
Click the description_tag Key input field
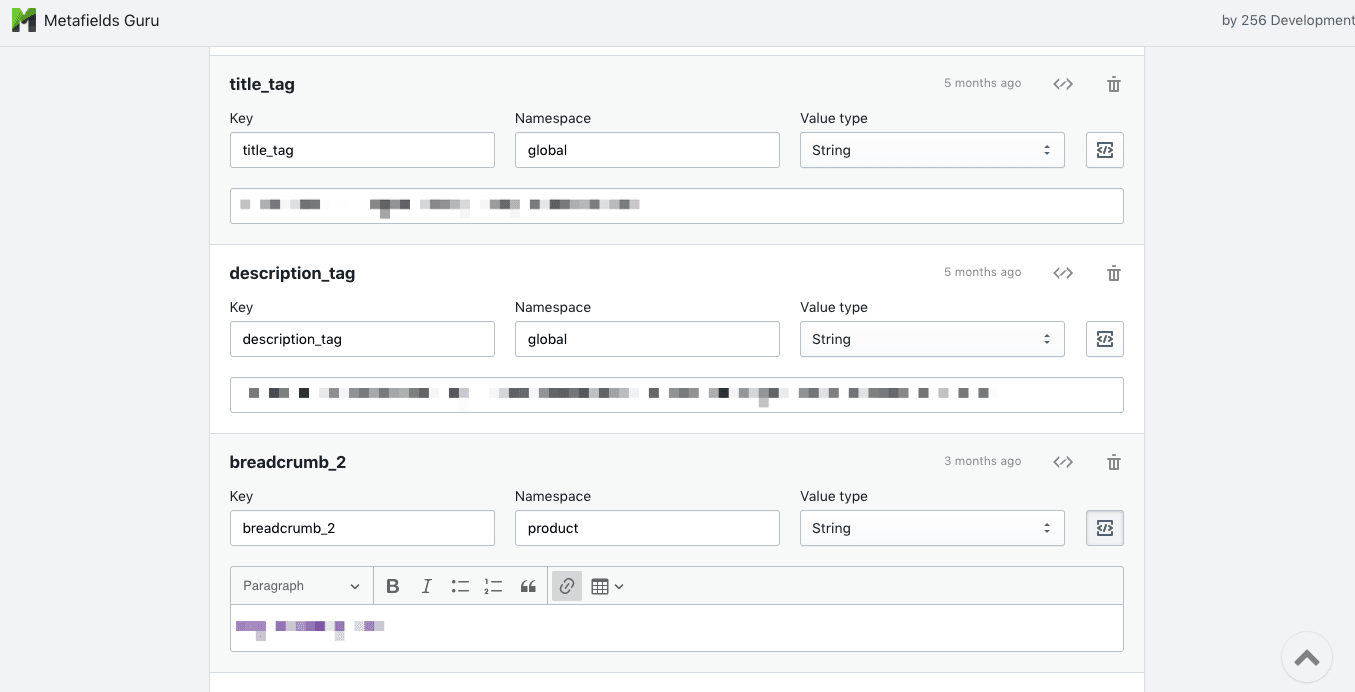coord(362,339)
